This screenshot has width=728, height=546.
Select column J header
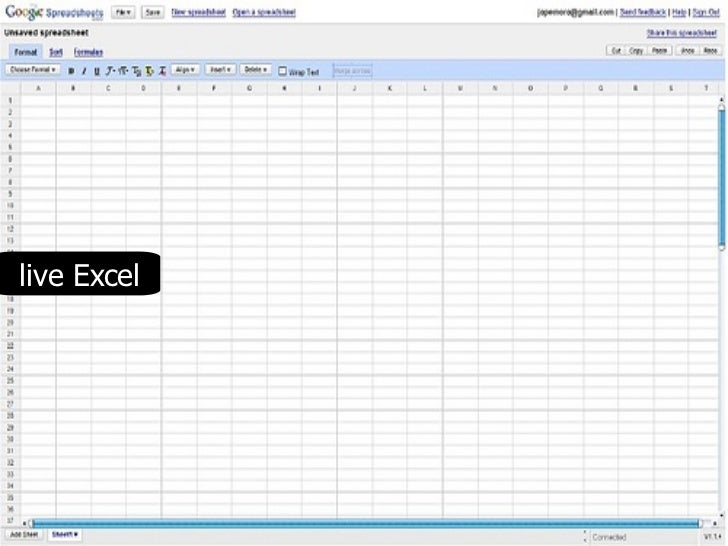[x=355, y=88]
